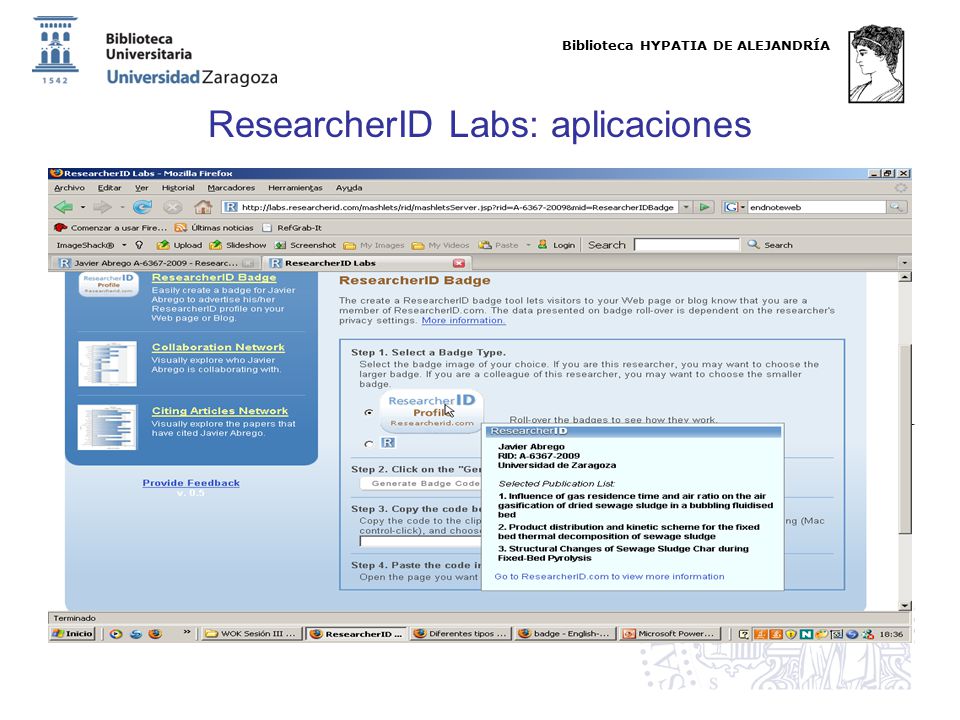Screen dimensions: 960x720
Task: Open My Videos in ImageShack toolbar
Action: click(441, 245)
